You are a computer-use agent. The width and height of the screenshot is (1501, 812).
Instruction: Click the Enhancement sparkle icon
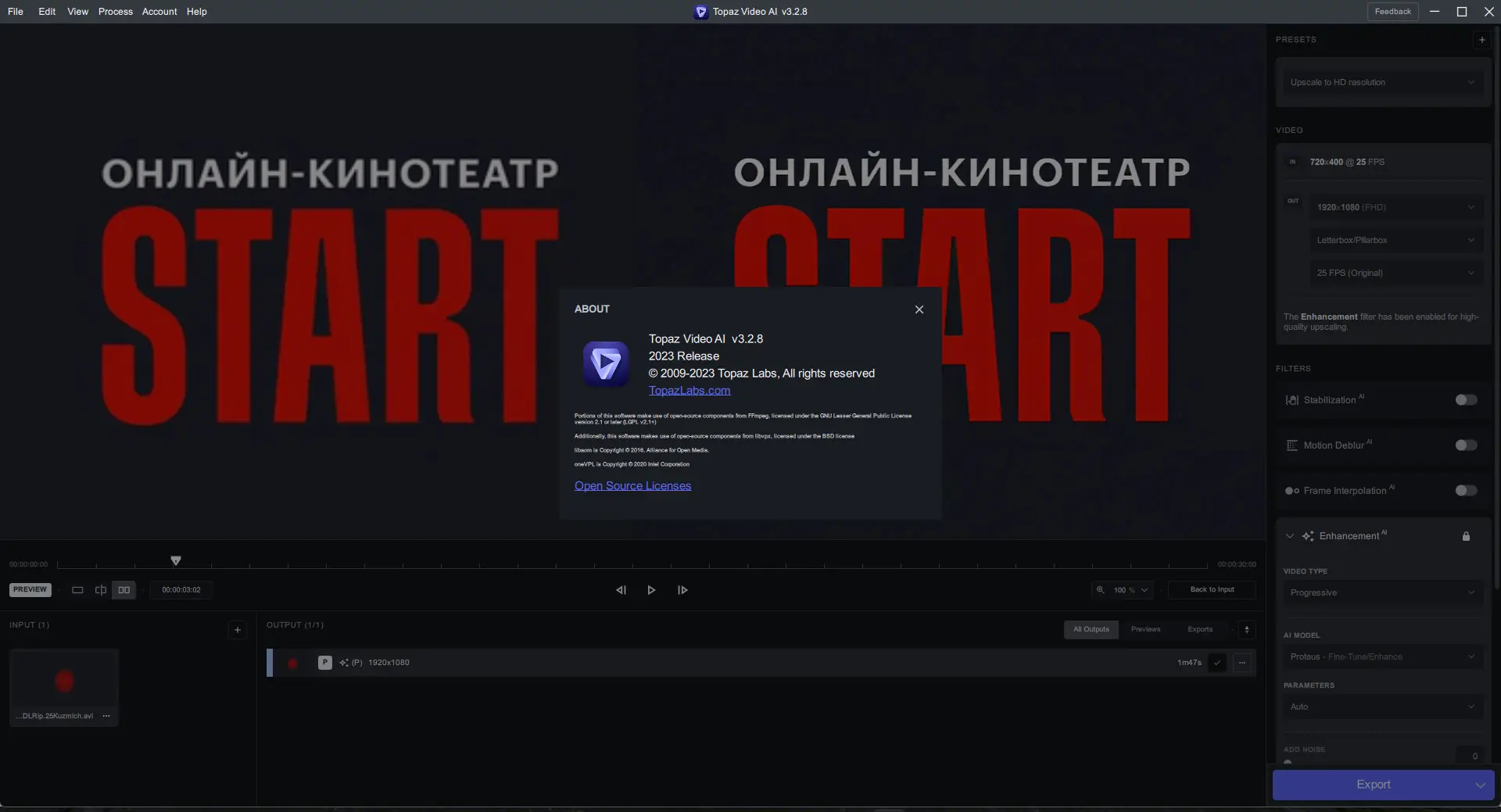(x=1308, y=536)
